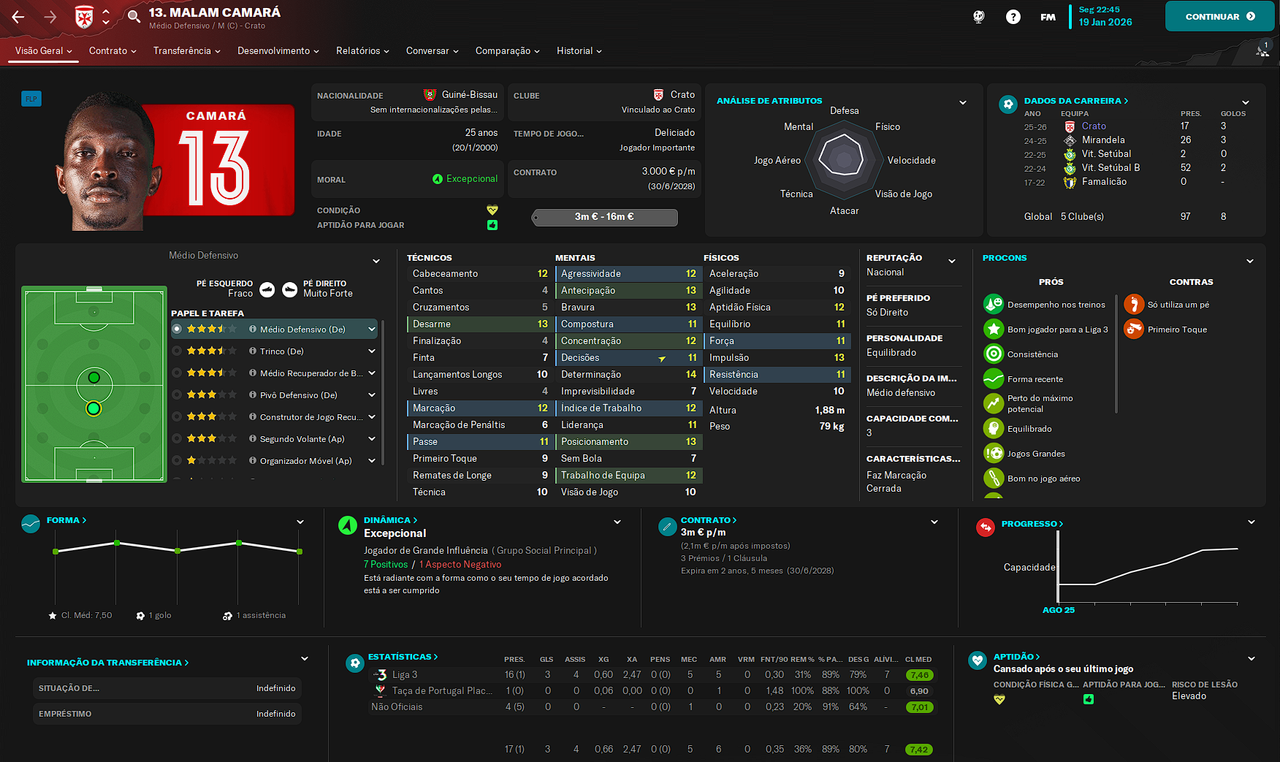
Task: Open the Informação da Transferência chevron
Action: pos(304,659)
